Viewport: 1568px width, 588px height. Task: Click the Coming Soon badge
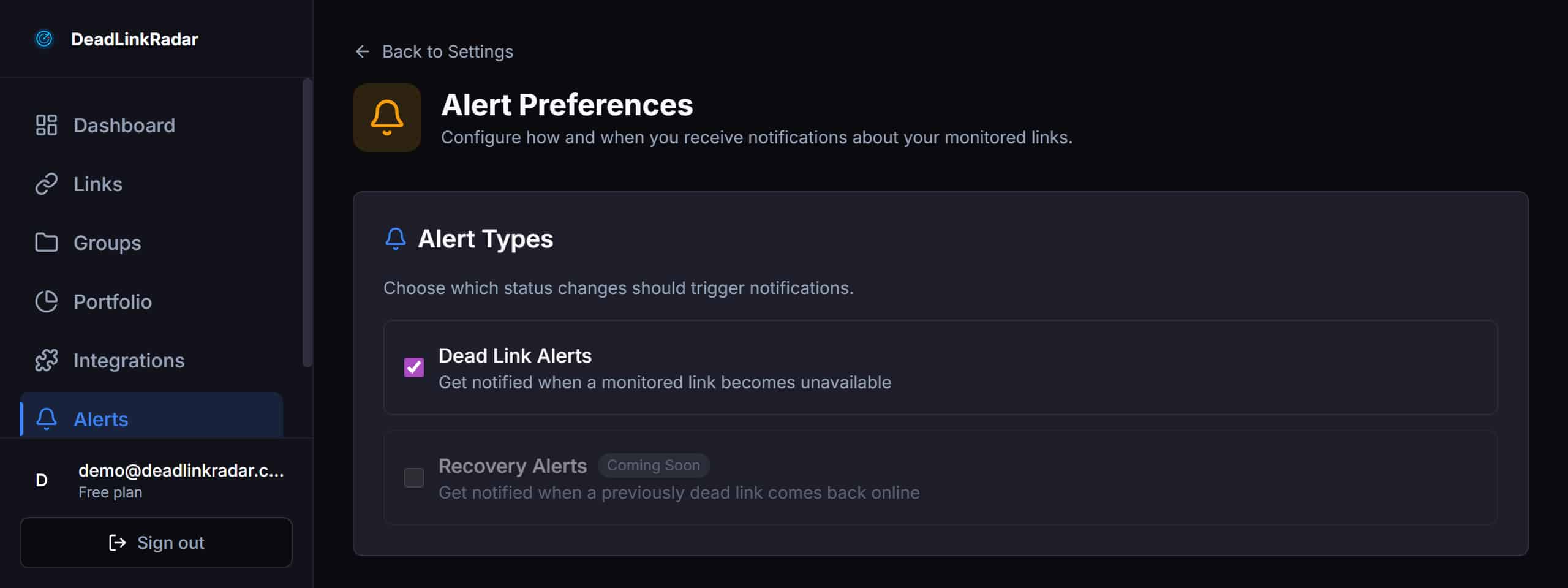(x=653, y=466)
